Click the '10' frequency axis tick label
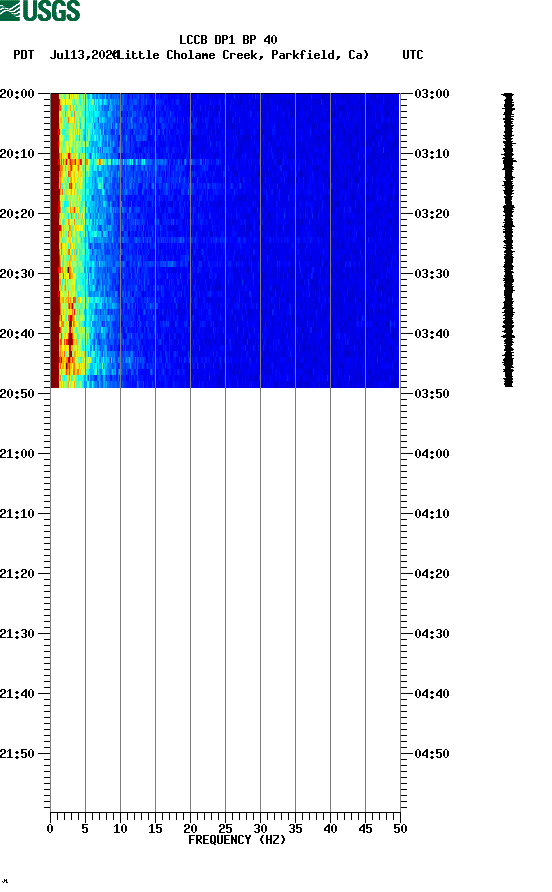This screenshot has height=892, width=552. (120, 829)
